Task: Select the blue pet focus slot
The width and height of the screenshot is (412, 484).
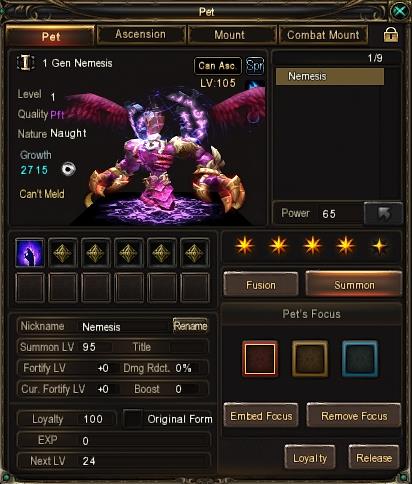Action: click(360, 359)
